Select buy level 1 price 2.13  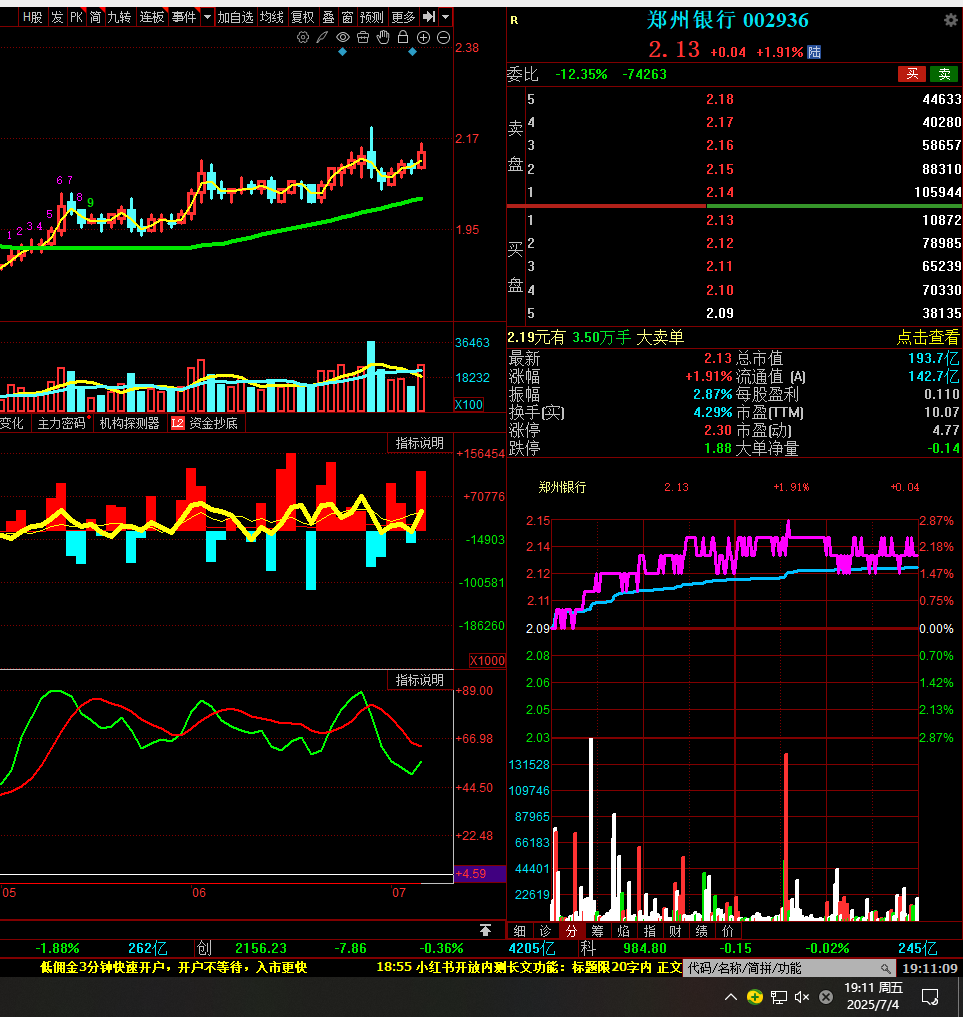tap(720, 220)
